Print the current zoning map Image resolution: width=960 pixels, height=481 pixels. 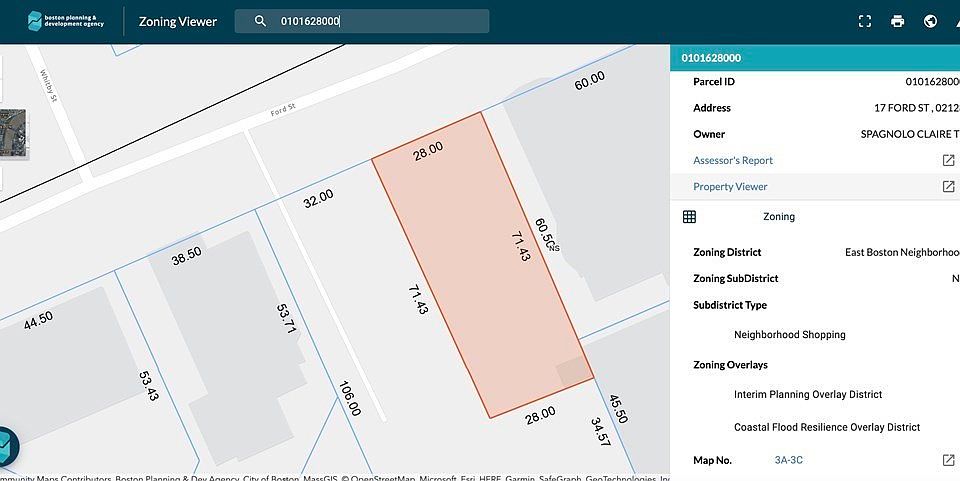pyautogui.click(x=898, y=21)
